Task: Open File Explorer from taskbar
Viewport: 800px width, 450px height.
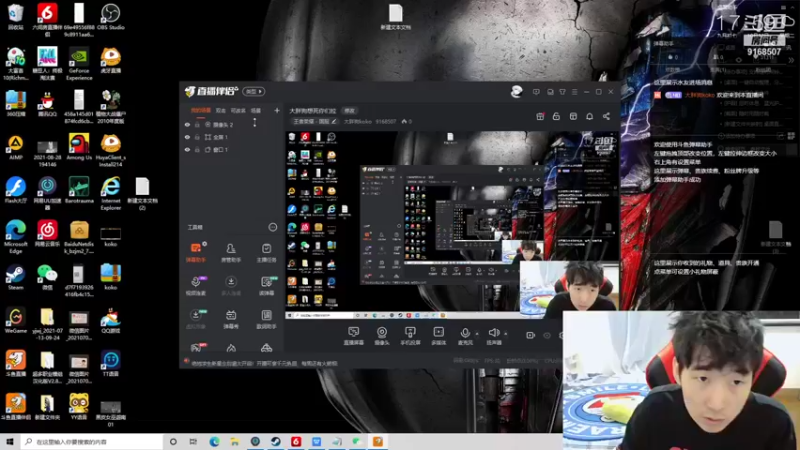Action: click(x=235, y=441)
